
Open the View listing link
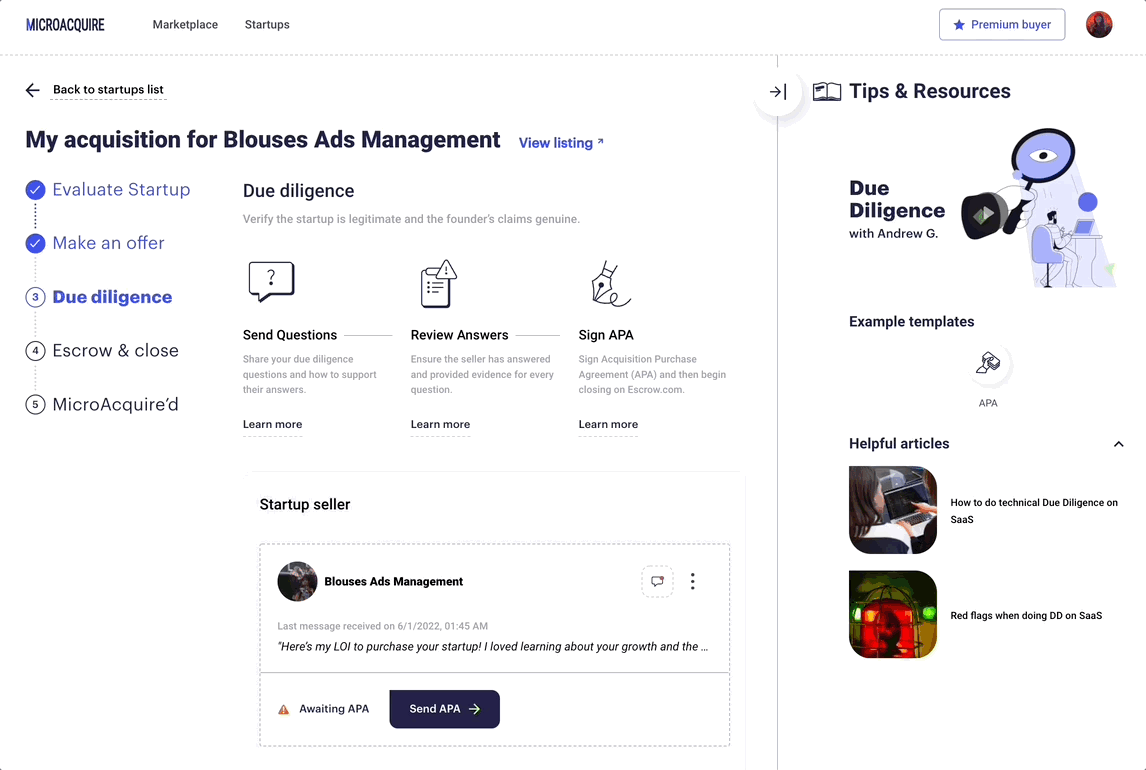561,143
